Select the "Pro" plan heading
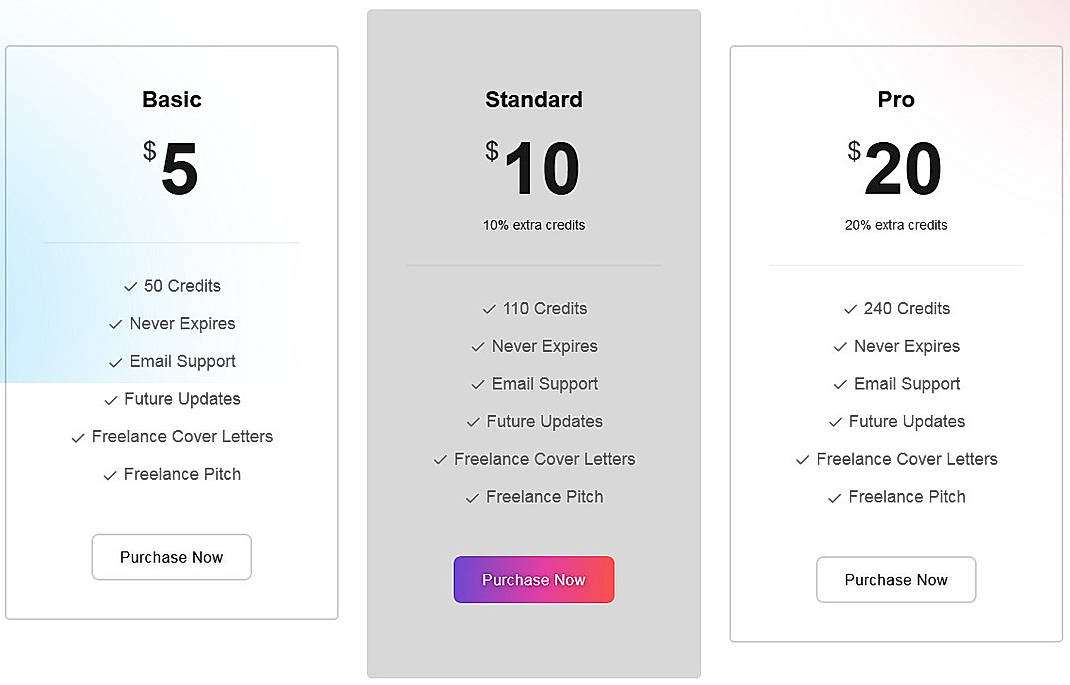The image size is (1070, 685). pos(896,100)
